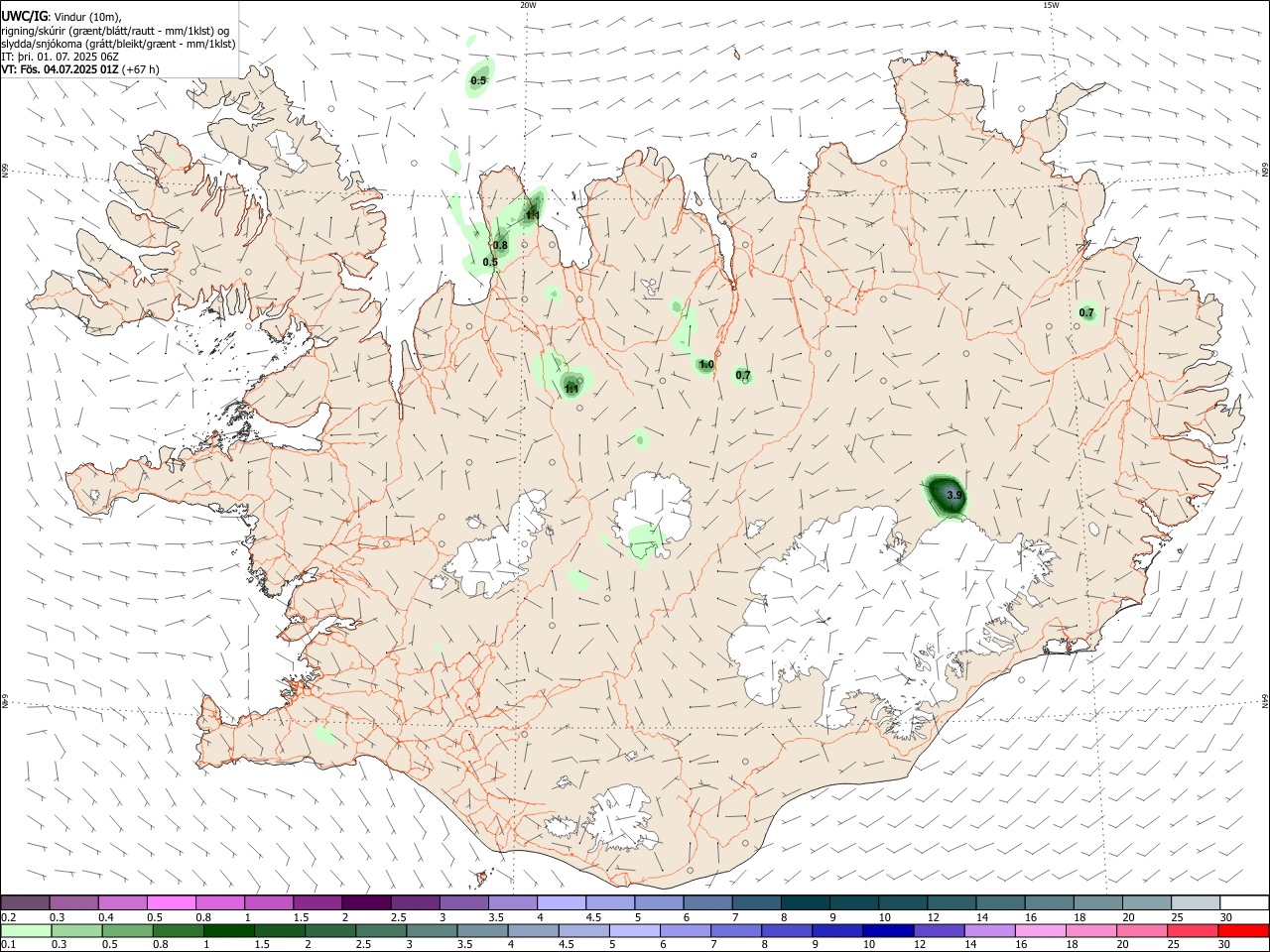Screen dimensions: 1270x952
Task: Click the rain legend swatch for 0.5–0.8
Action: (127, 930)
